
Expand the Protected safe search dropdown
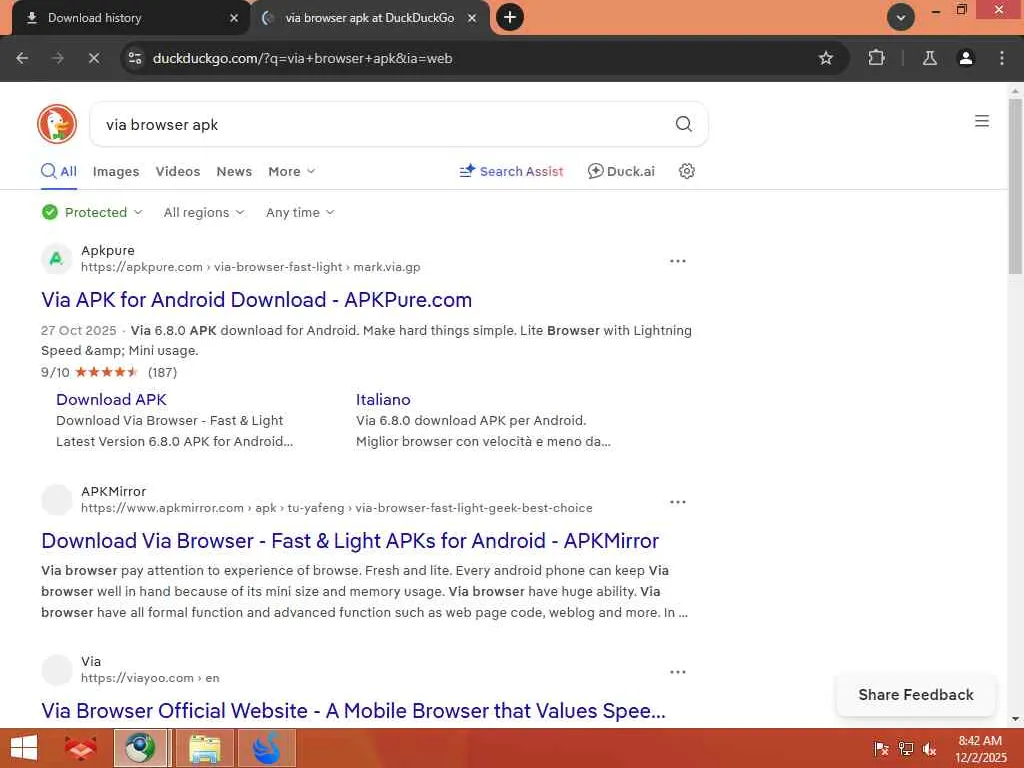point(91,212)
